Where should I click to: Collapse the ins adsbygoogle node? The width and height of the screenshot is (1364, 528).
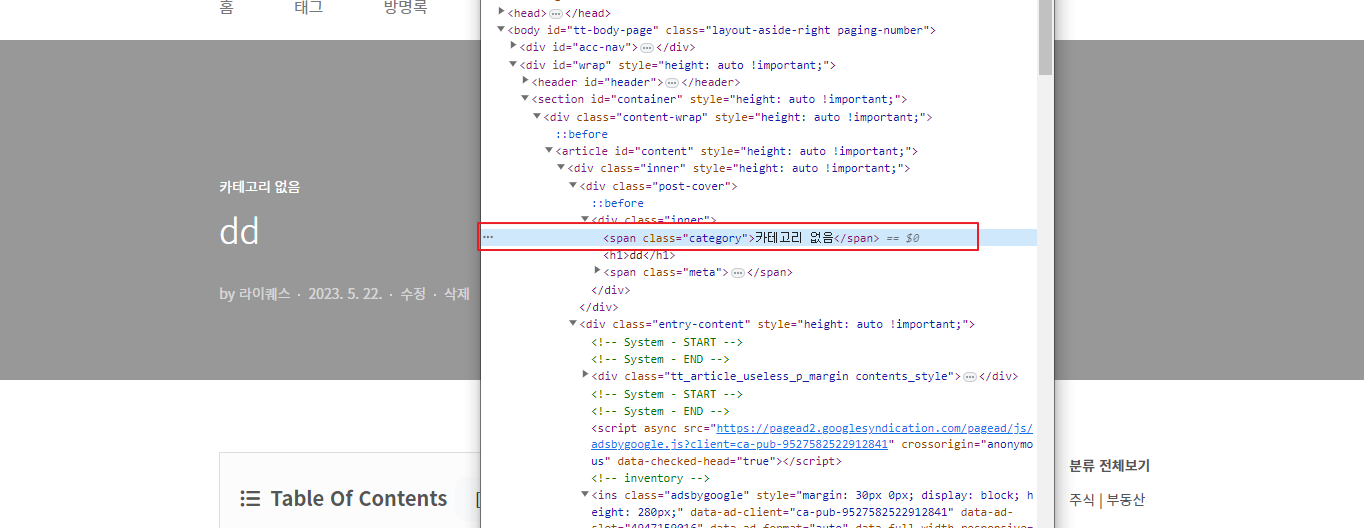coord(586,495)
